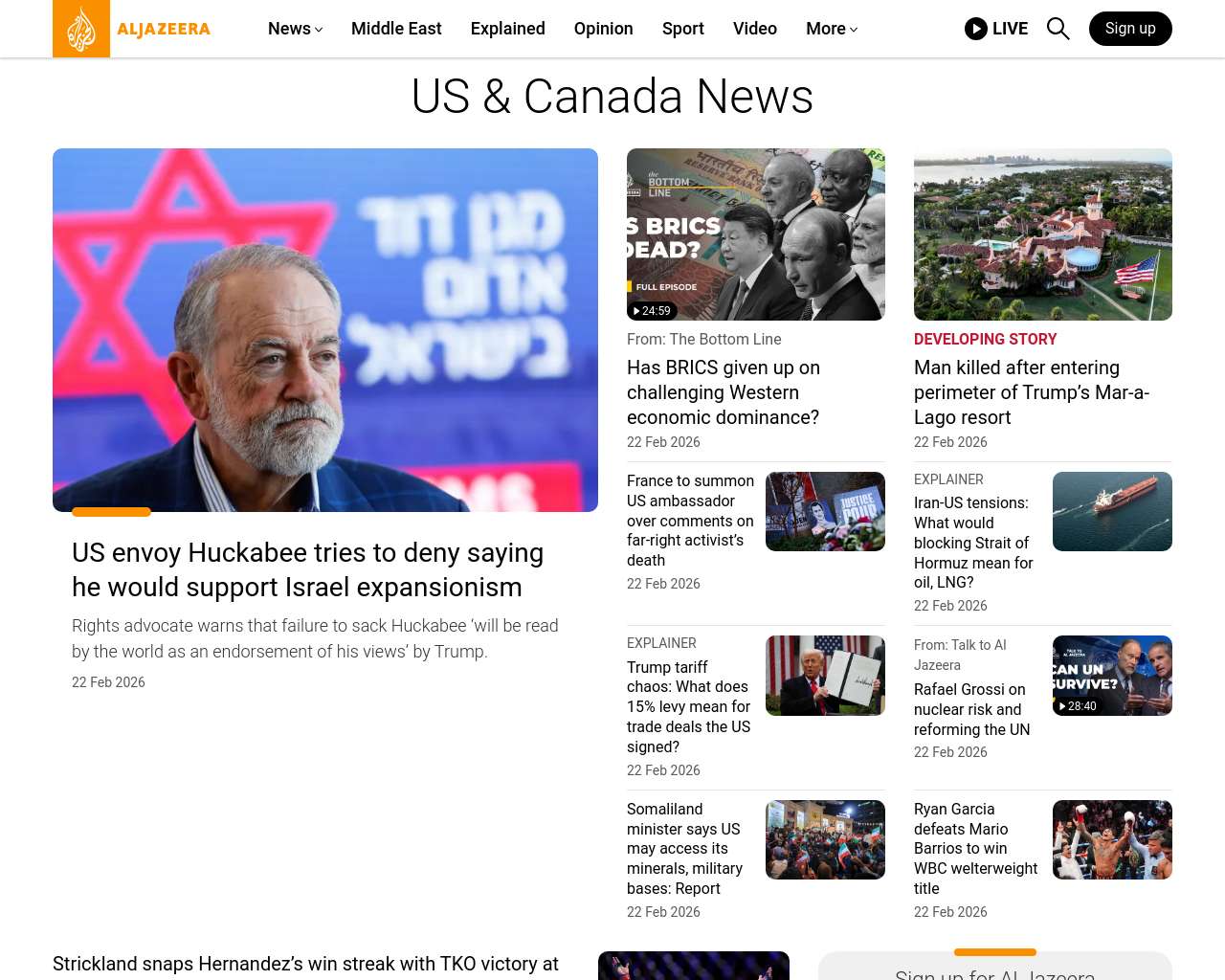Read France to summon US ambassador article

(x=690, y=521)
